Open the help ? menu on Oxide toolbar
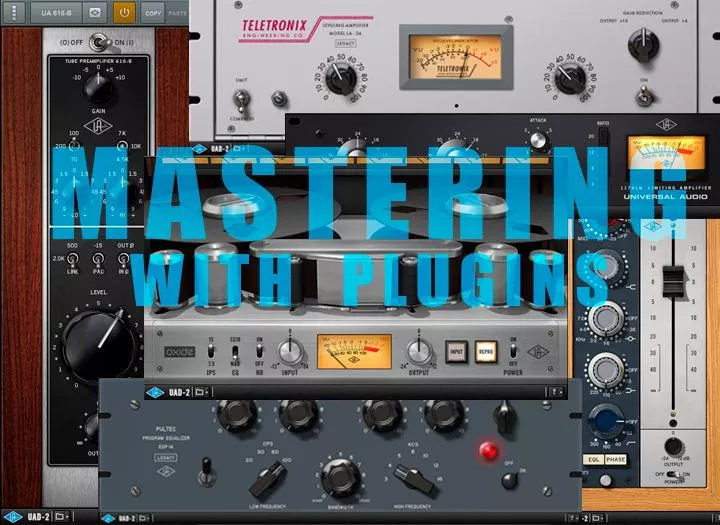Screen dimensions: 720x525 (555, 392)
